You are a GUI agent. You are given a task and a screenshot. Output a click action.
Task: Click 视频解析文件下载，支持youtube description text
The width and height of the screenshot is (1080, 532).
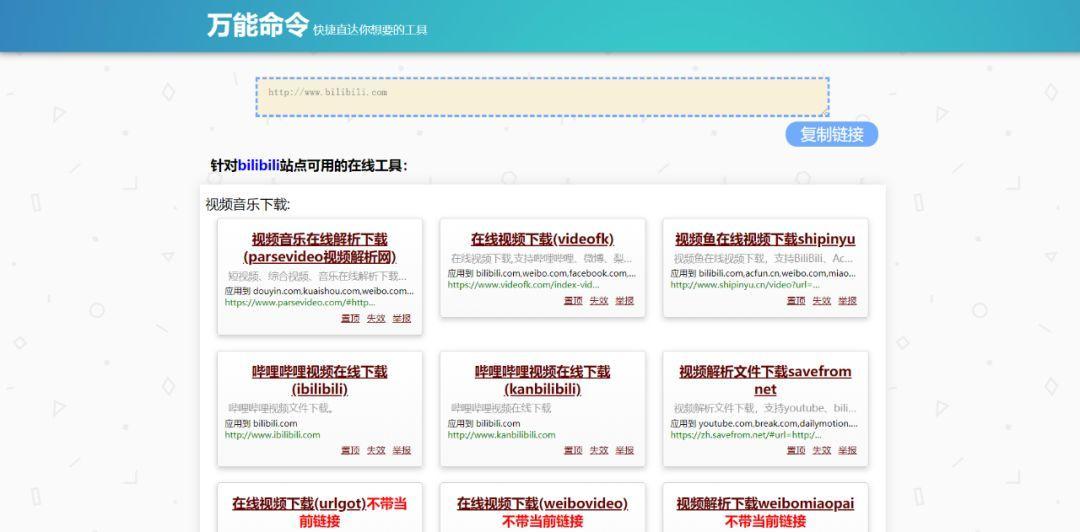coord(765,408)
